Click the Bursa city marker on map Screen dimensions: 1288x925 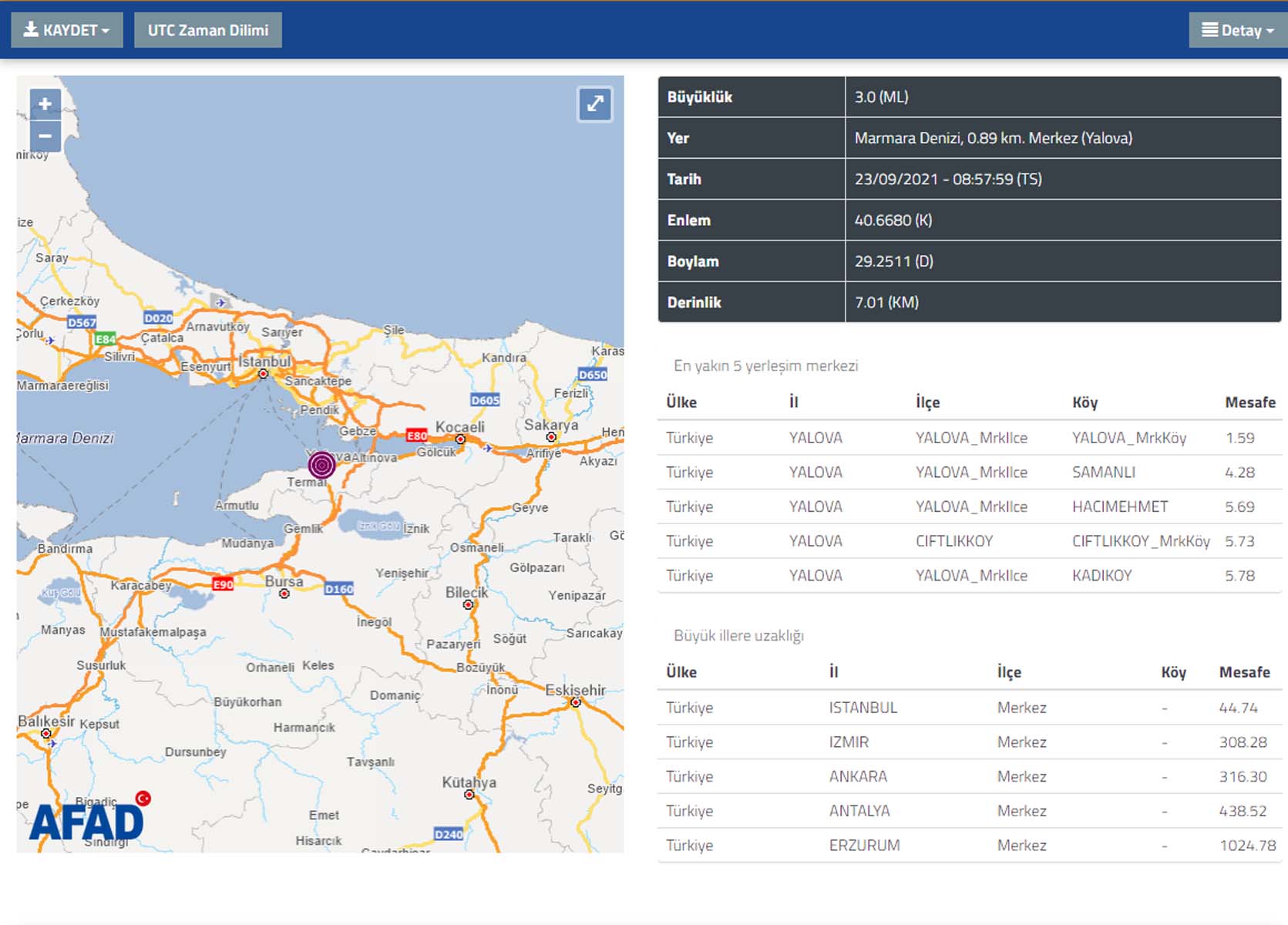(284, 594)
